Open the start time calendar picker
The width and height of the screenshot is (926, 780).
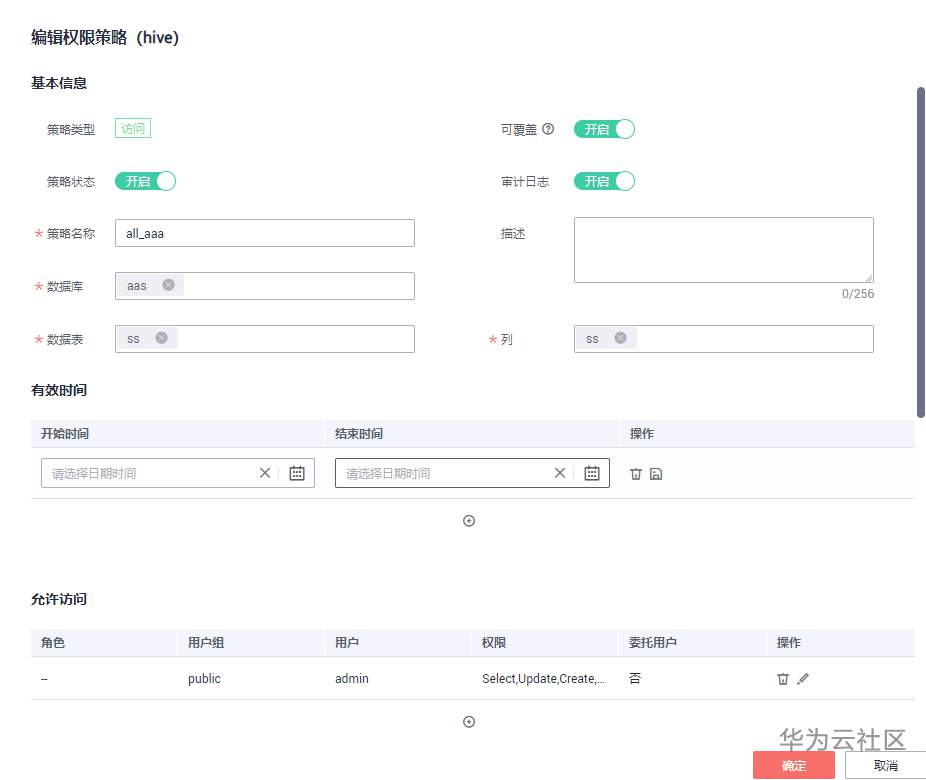click(297, 472)
